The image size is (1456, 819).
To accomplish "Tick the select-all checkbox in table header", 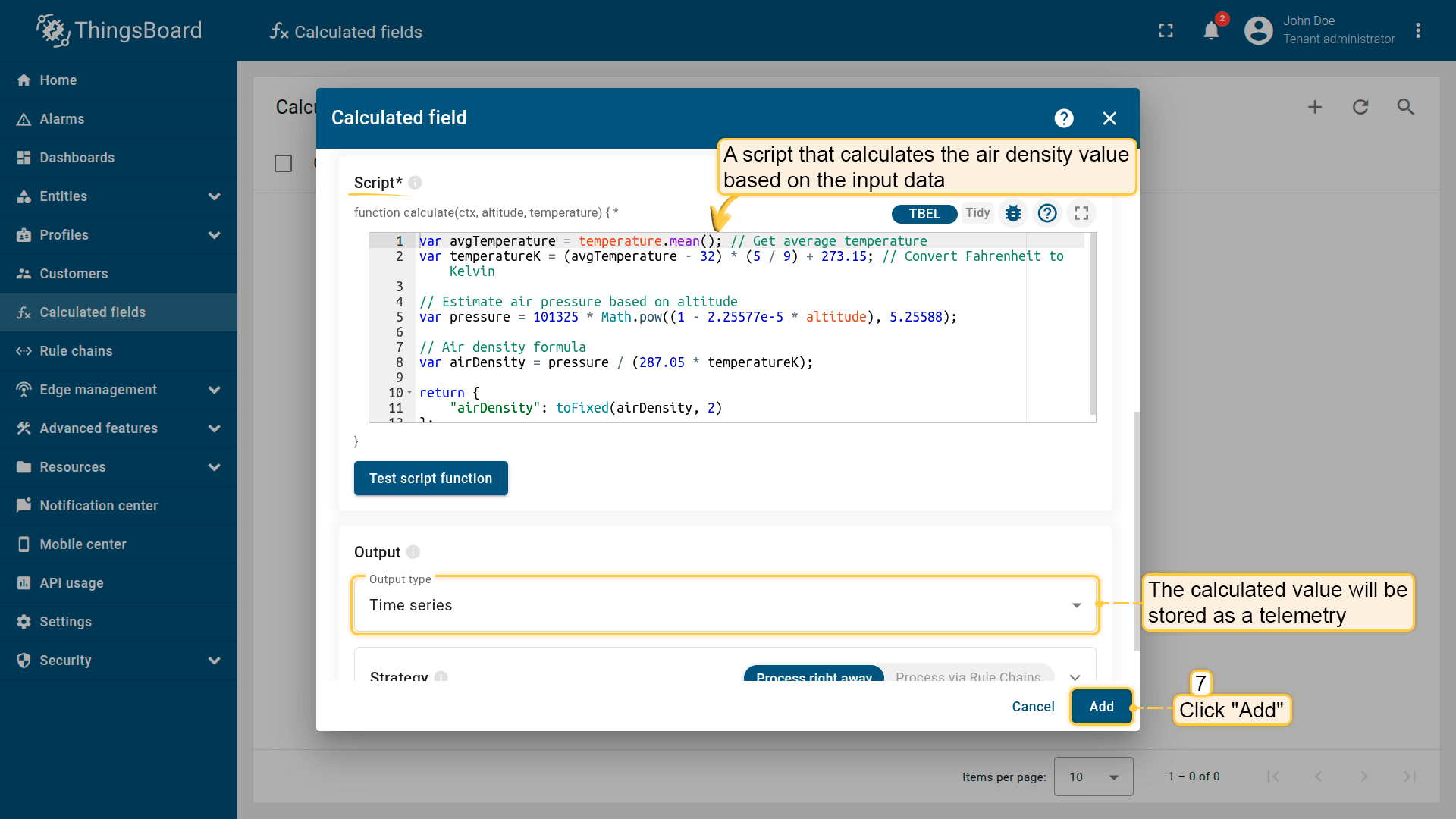I will pyautogui.click(x=283, y=164).
